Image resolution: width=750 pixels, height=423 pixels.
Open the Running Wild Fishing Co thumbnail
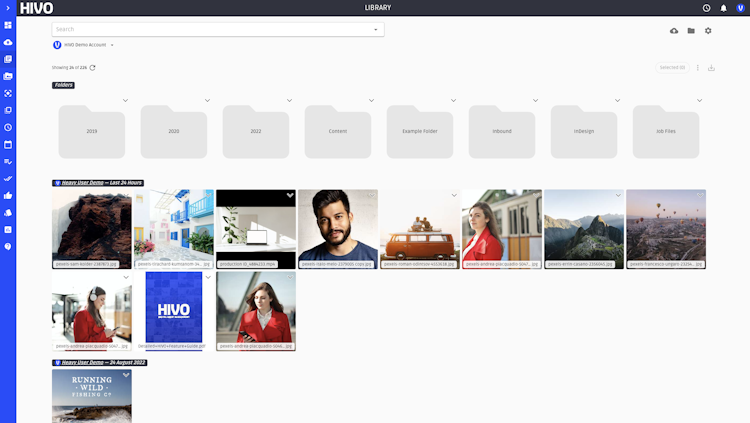(x=92, y=396)
